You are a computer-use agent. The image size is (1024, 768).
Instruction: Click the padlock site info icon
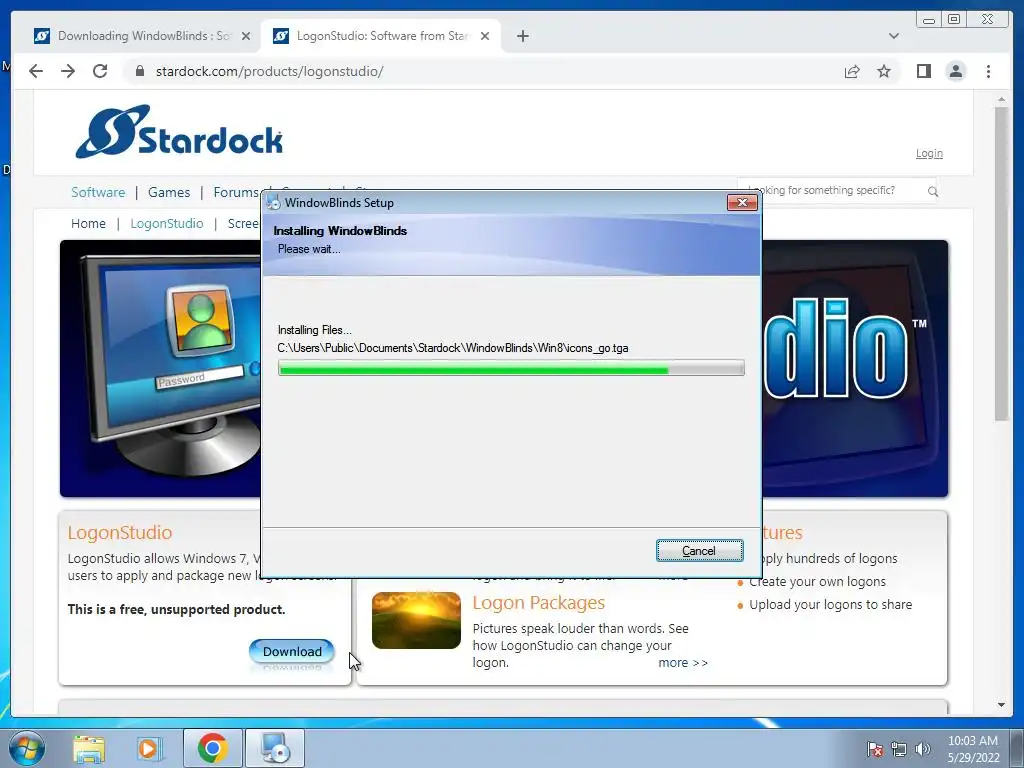[x=139, y=71]
